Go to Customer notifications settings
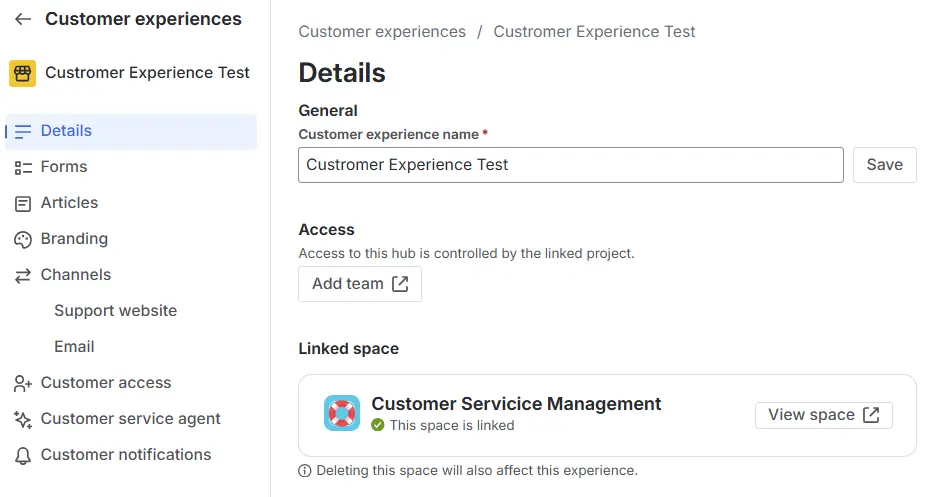This screenshot has height=497, width=936. (126, 455)
